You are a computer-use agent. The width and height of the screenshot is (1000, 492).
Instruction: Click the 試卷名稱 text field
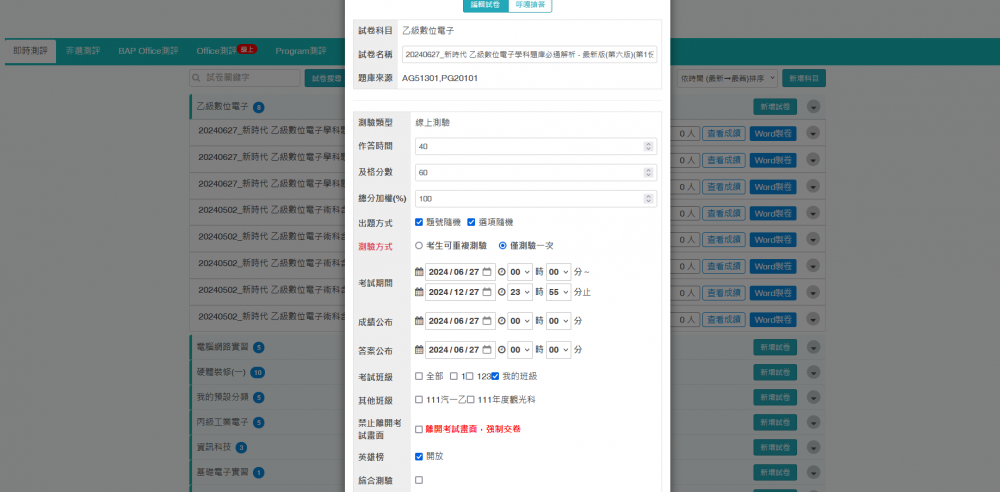529,54
